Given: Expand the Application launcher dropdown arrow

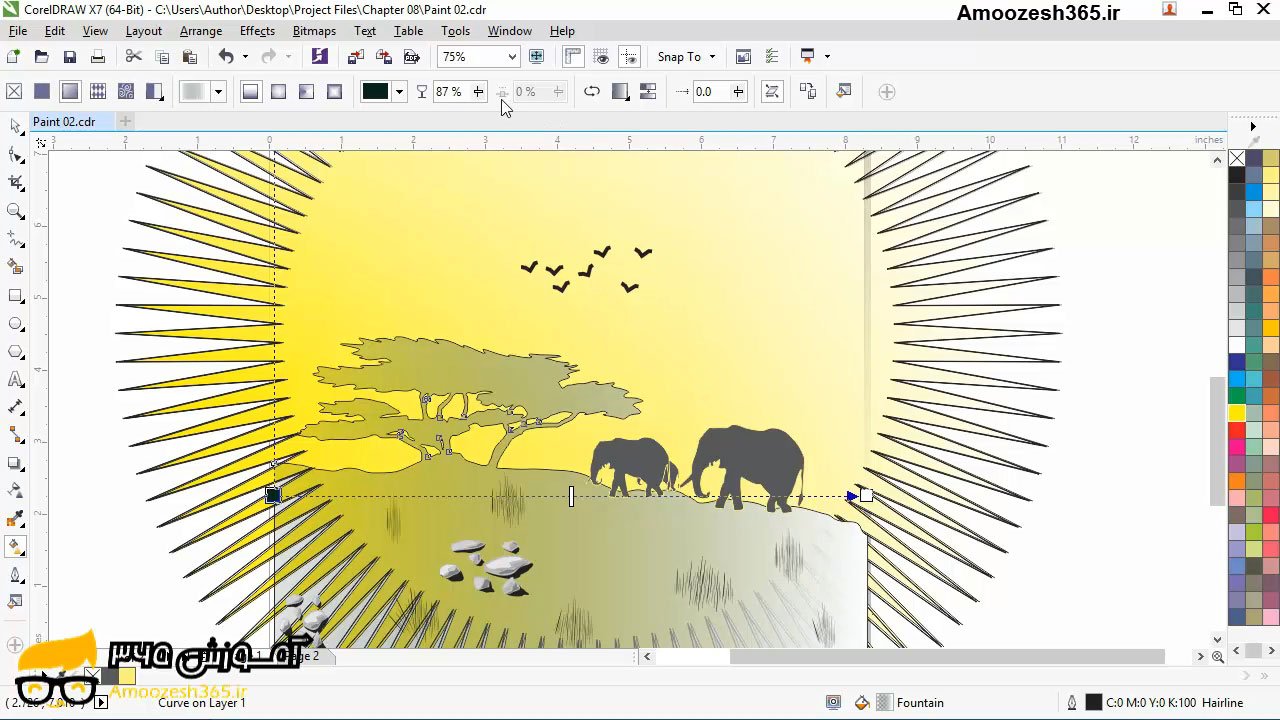Looking at the screenshot, I should tap(827, 57).
